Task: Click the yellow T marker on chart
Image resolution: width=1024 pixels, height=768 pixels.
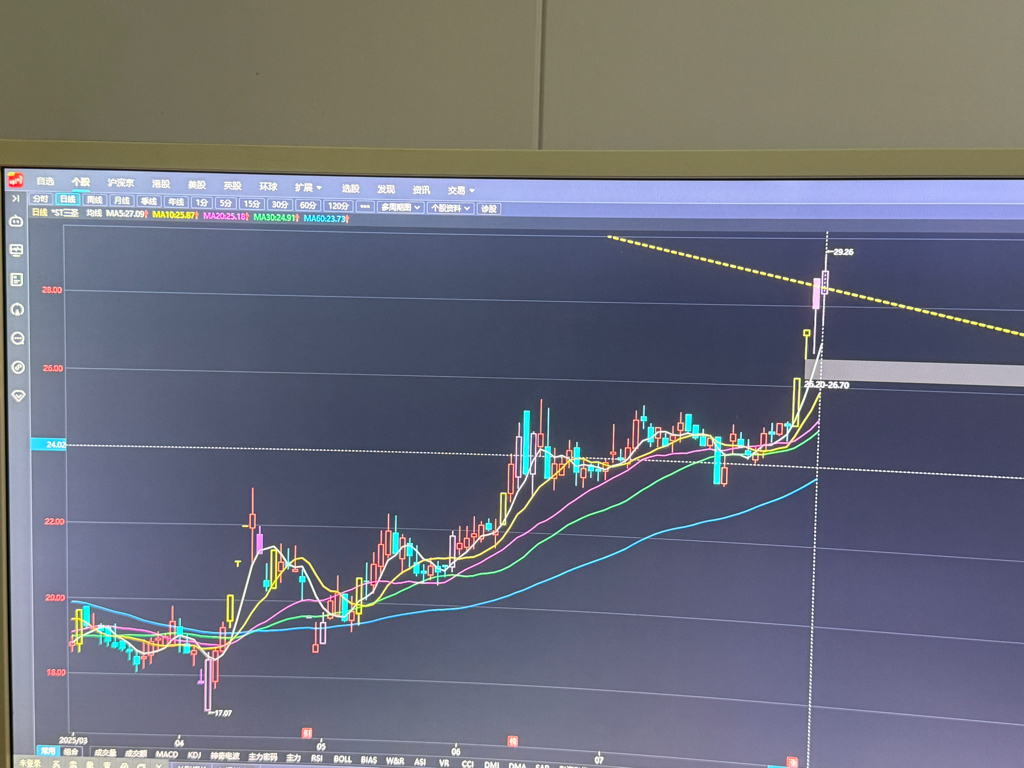Action: point(238,563)
